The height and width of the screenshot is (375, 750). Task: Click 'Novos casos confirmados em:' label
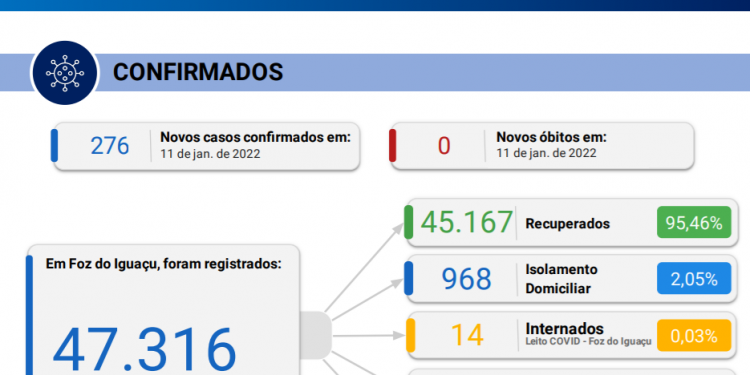coord(255,137)
